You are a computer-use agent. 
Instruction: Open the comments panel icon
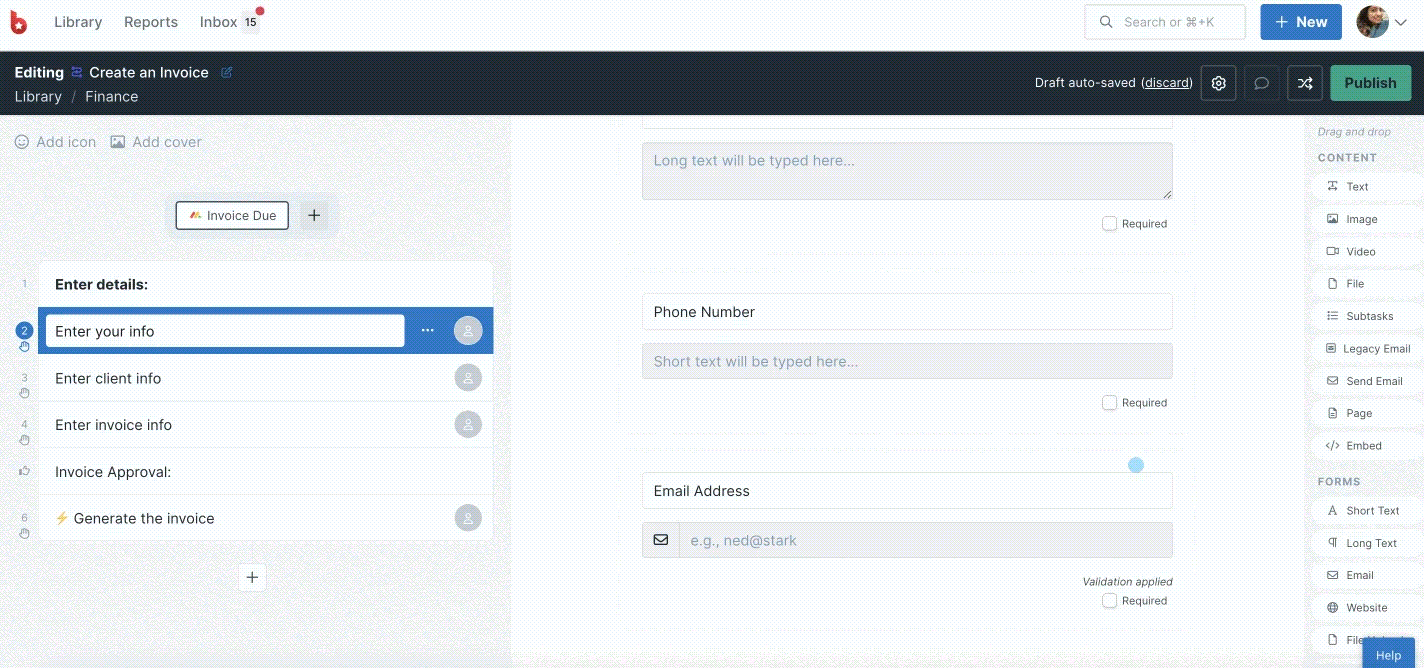click(1261, 83)
